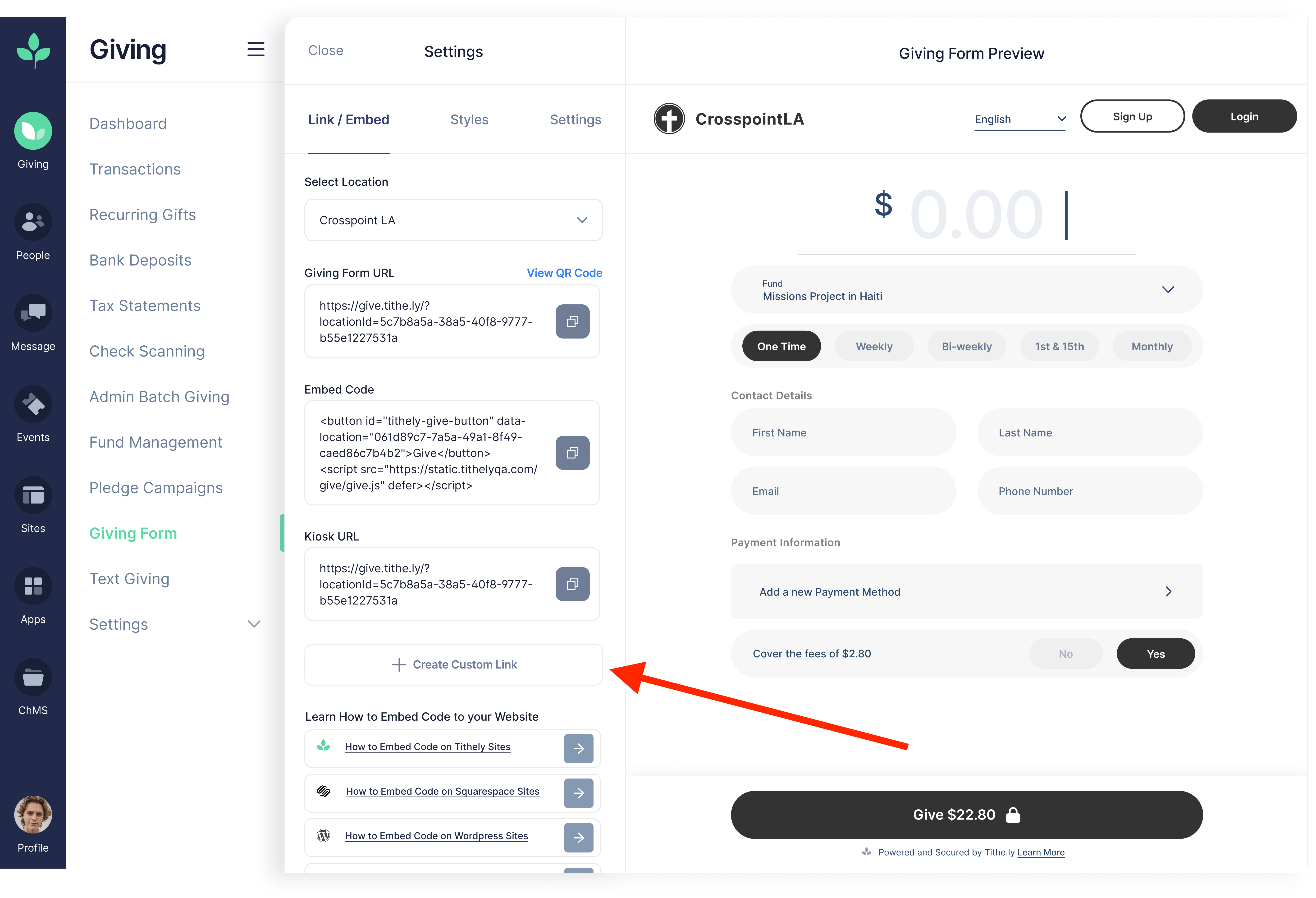1316x898 pixels.
Task: Click the Give $22.80 button
Action: coord(967,815)
